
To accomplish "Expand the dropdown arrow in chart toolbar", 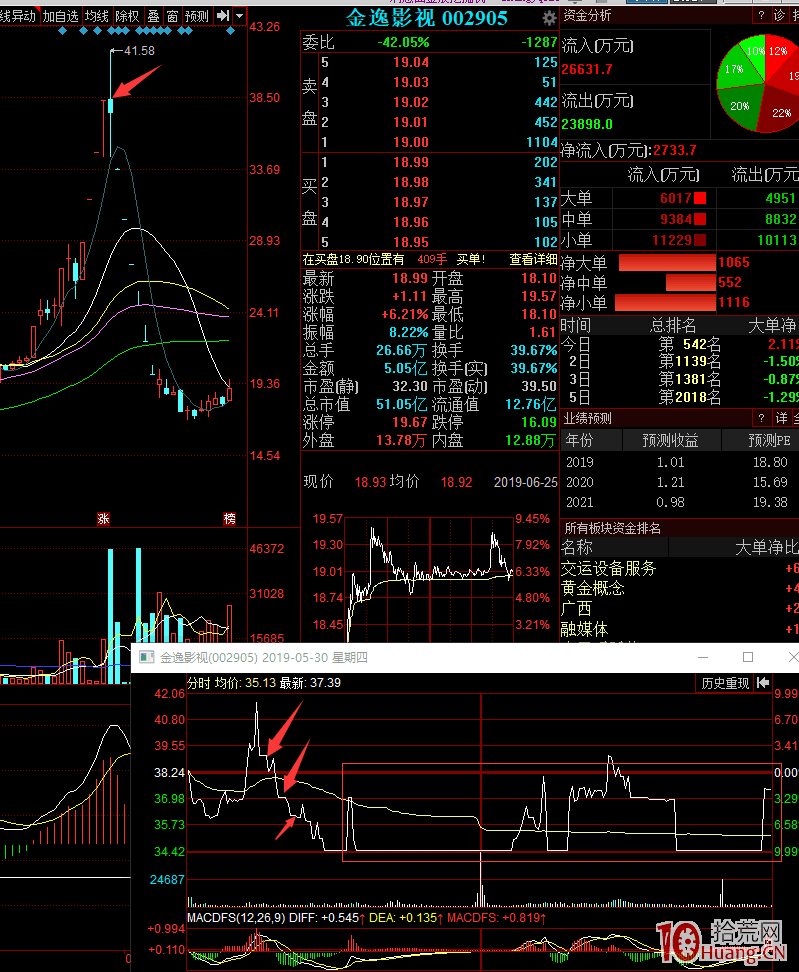I will coord(239,16).
